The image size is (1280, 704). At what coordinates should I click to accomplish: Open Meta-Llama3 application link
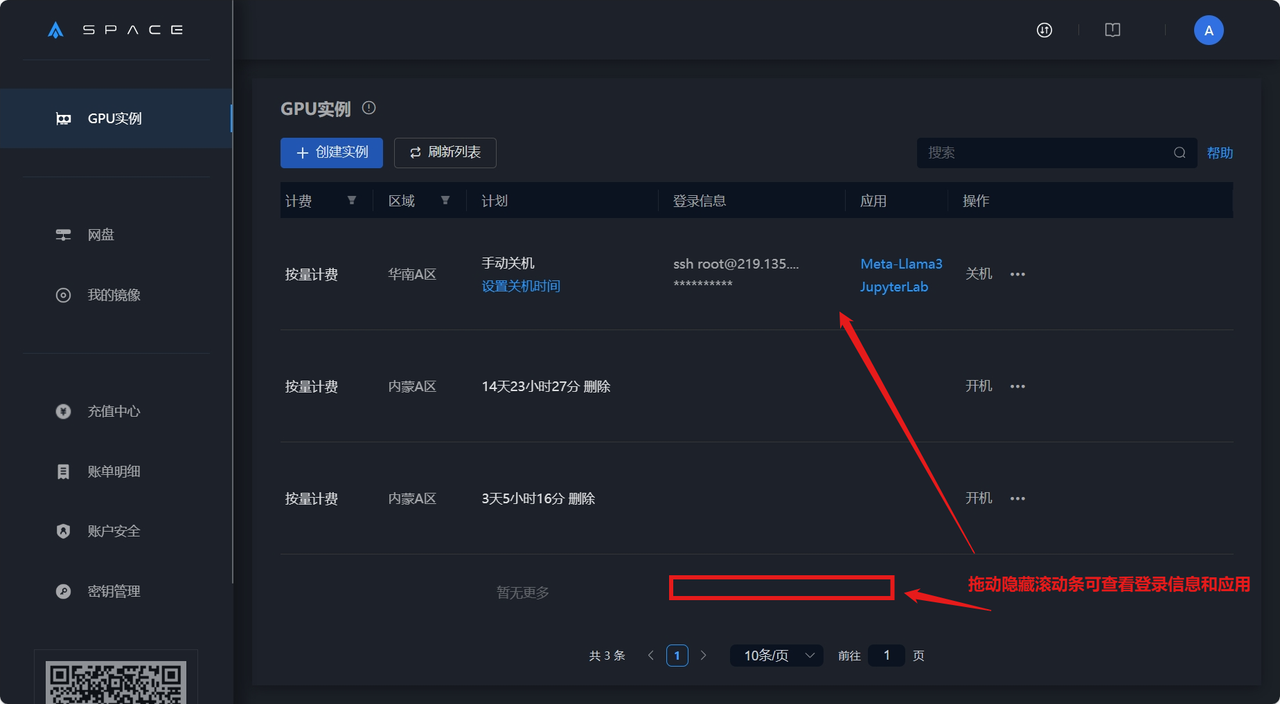point(901,264)
